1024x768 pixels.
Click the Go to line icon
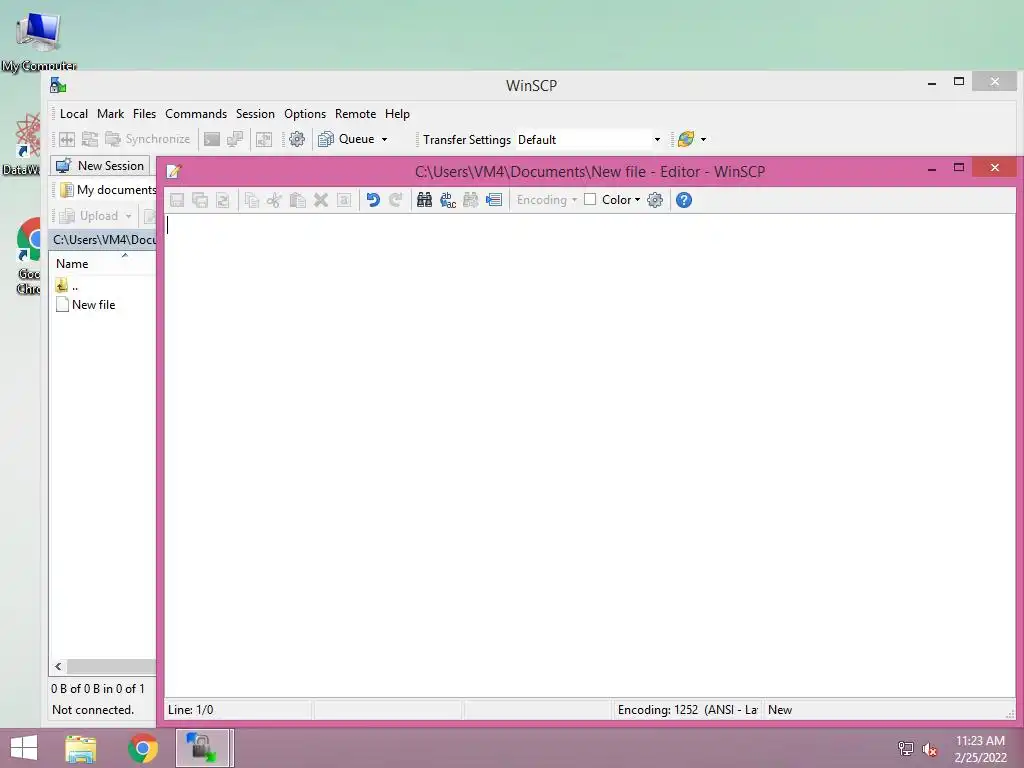pos(494,200)
